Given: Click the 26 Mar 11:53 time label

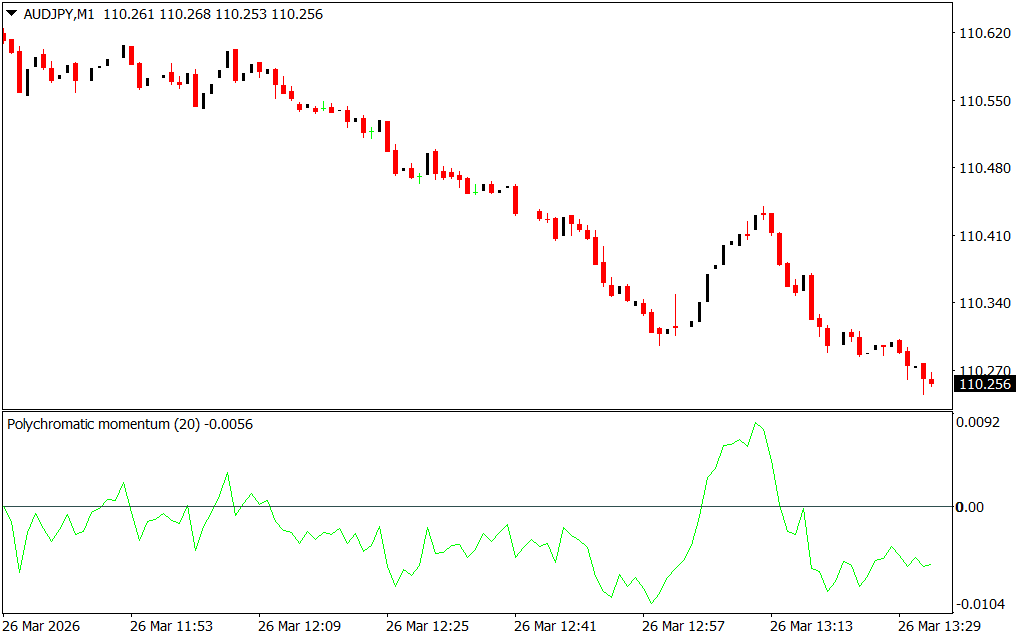Looking at the screenshot, I should click(171, 626).
